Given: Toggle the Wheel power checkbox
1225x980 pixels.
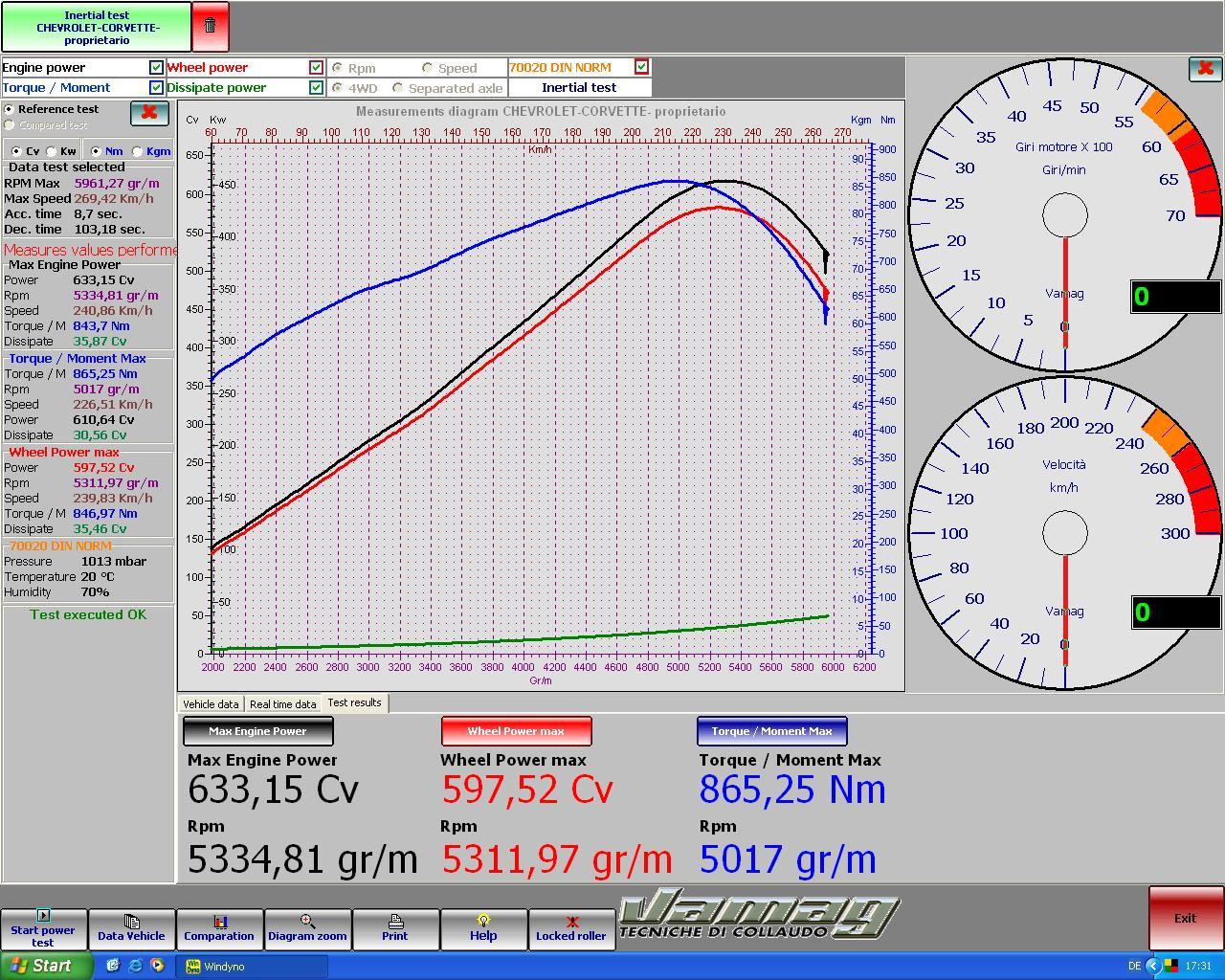Looking at the screenshot, I should pos(316,68).
